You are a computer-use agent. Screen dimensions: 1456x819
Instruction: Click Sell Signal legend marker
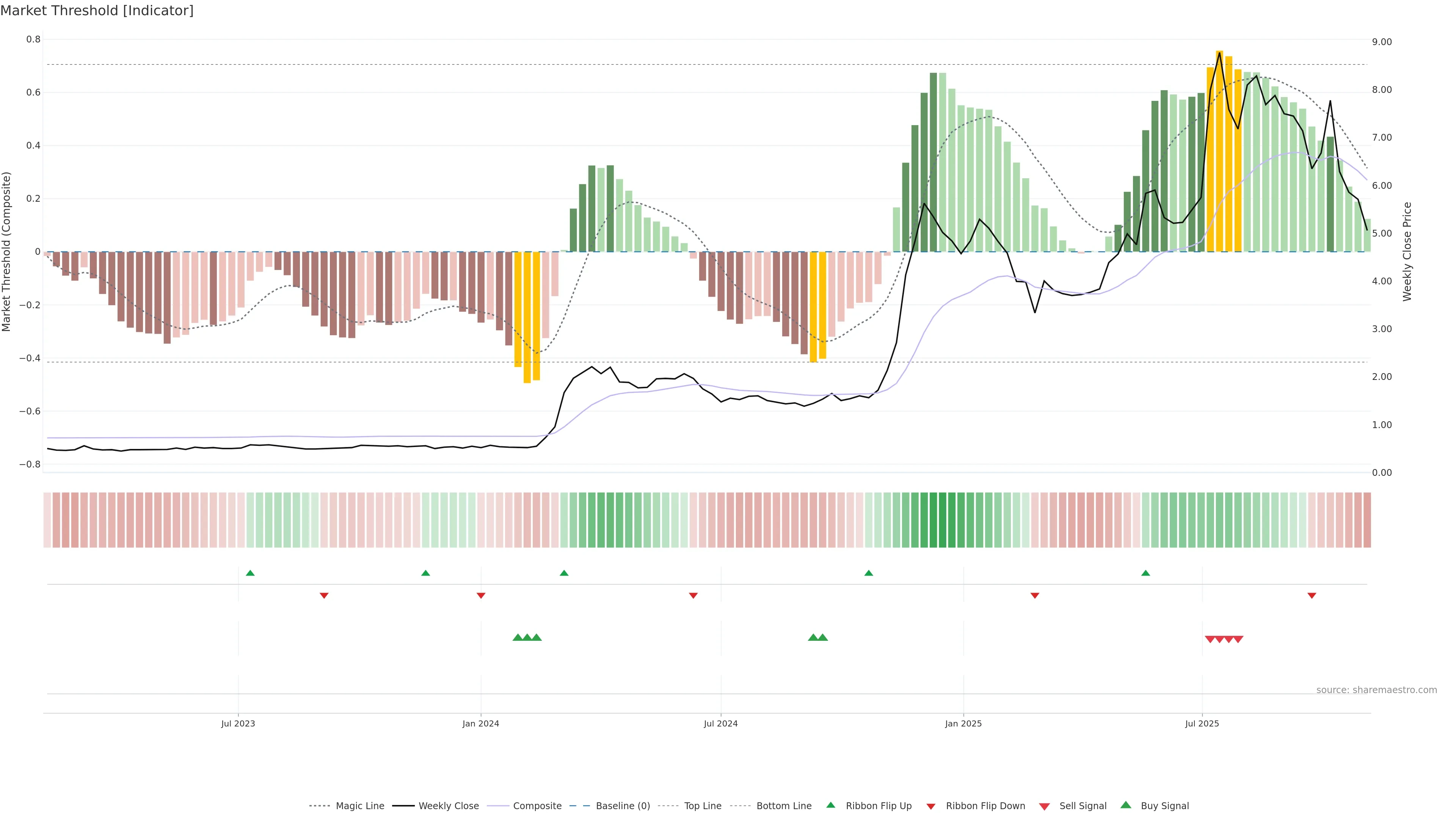click(1045, 806)
